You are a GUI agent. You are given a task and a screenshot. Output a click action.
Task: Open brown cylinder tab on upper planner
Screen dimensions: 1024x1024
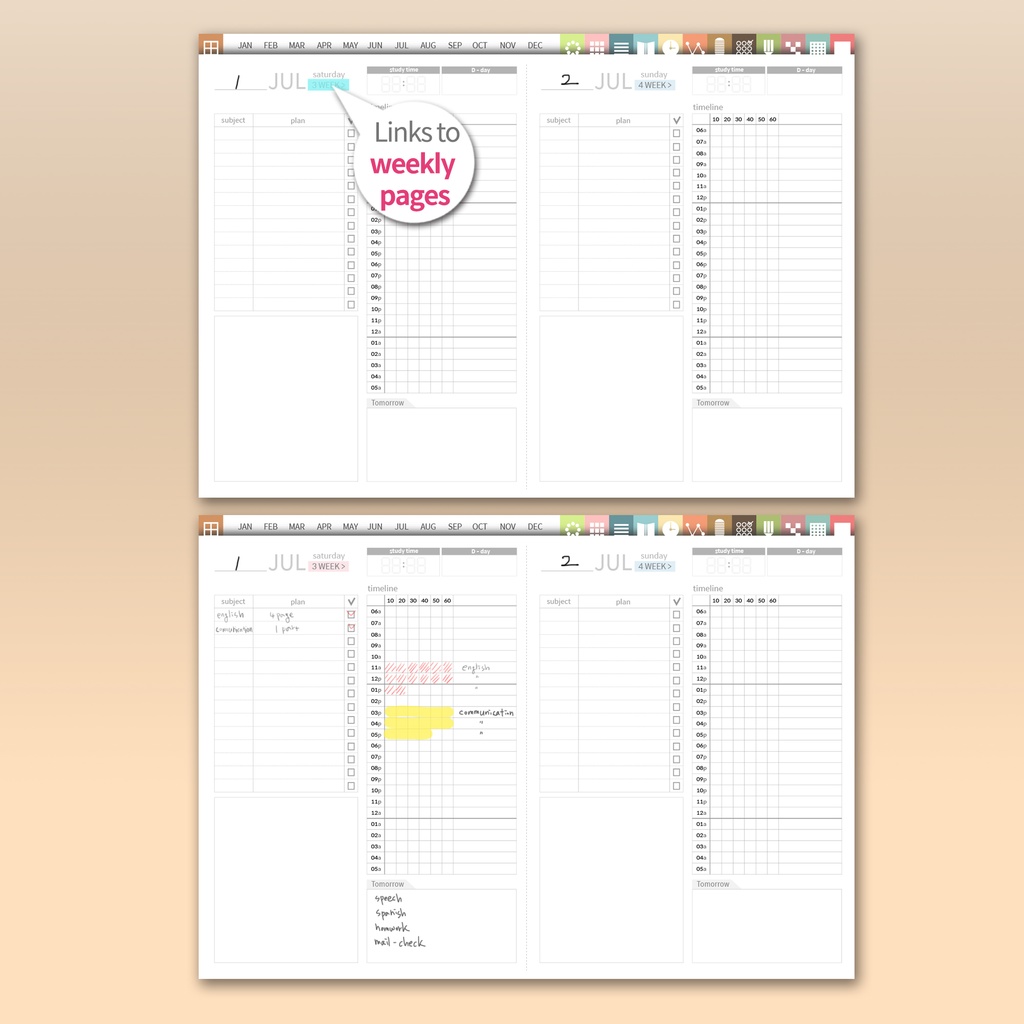719,45
